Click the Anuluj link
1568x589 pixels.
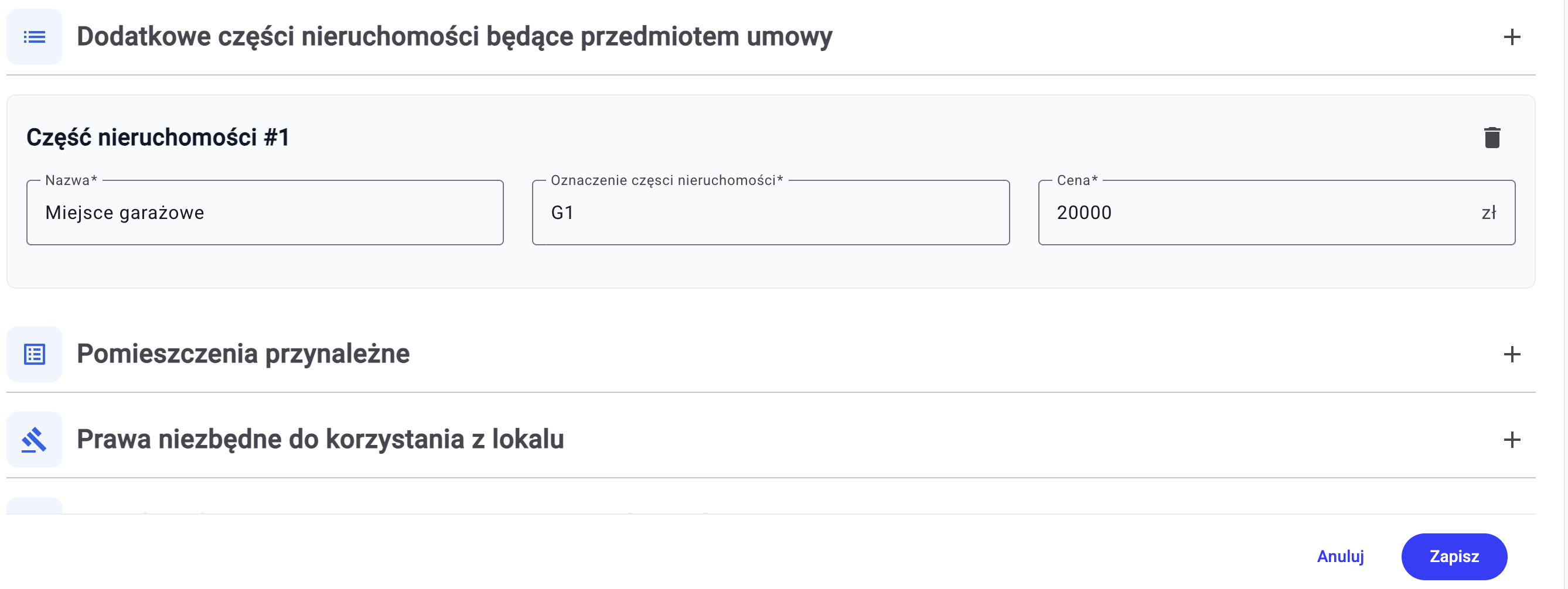(1339, 556)
